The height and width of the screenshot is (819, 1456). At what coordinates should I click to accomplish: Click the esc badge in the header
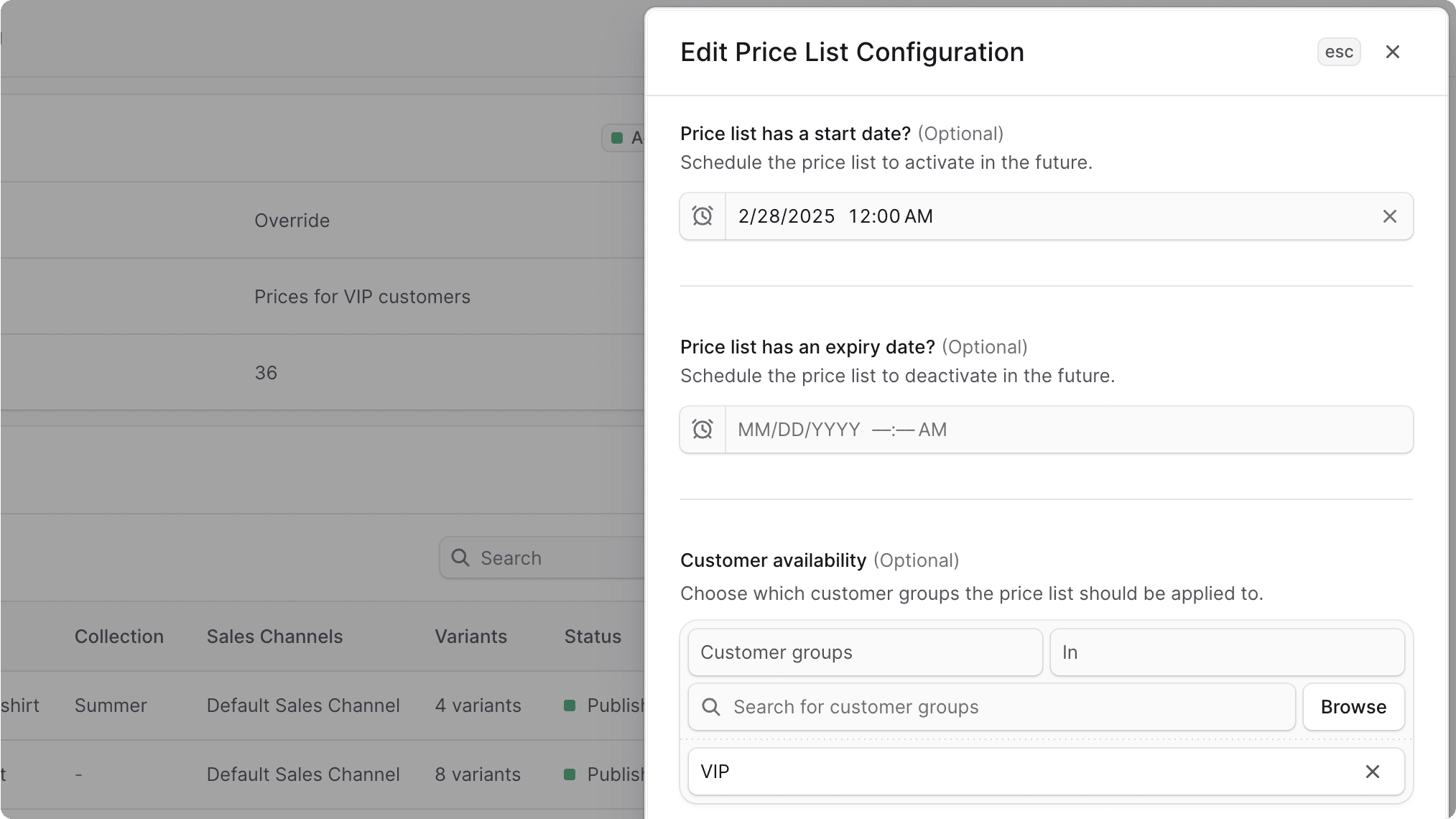[1338, 51]
